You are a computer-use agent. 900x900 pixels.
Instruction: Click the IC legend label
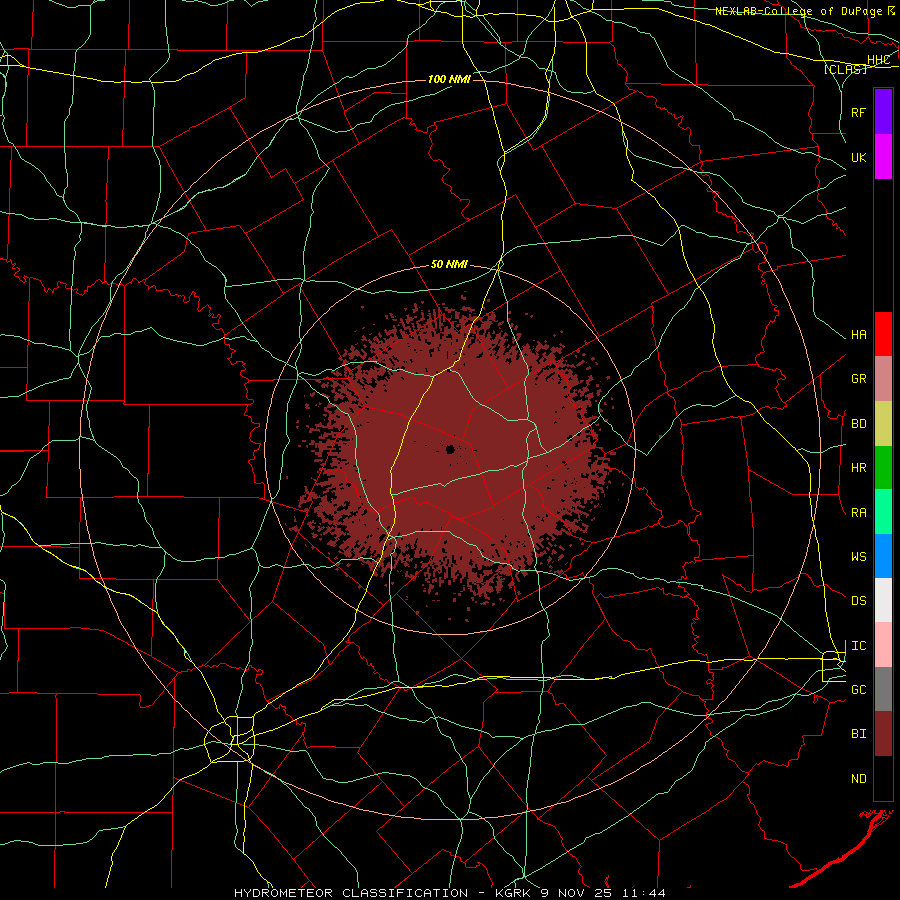click(x=859, y=646)
